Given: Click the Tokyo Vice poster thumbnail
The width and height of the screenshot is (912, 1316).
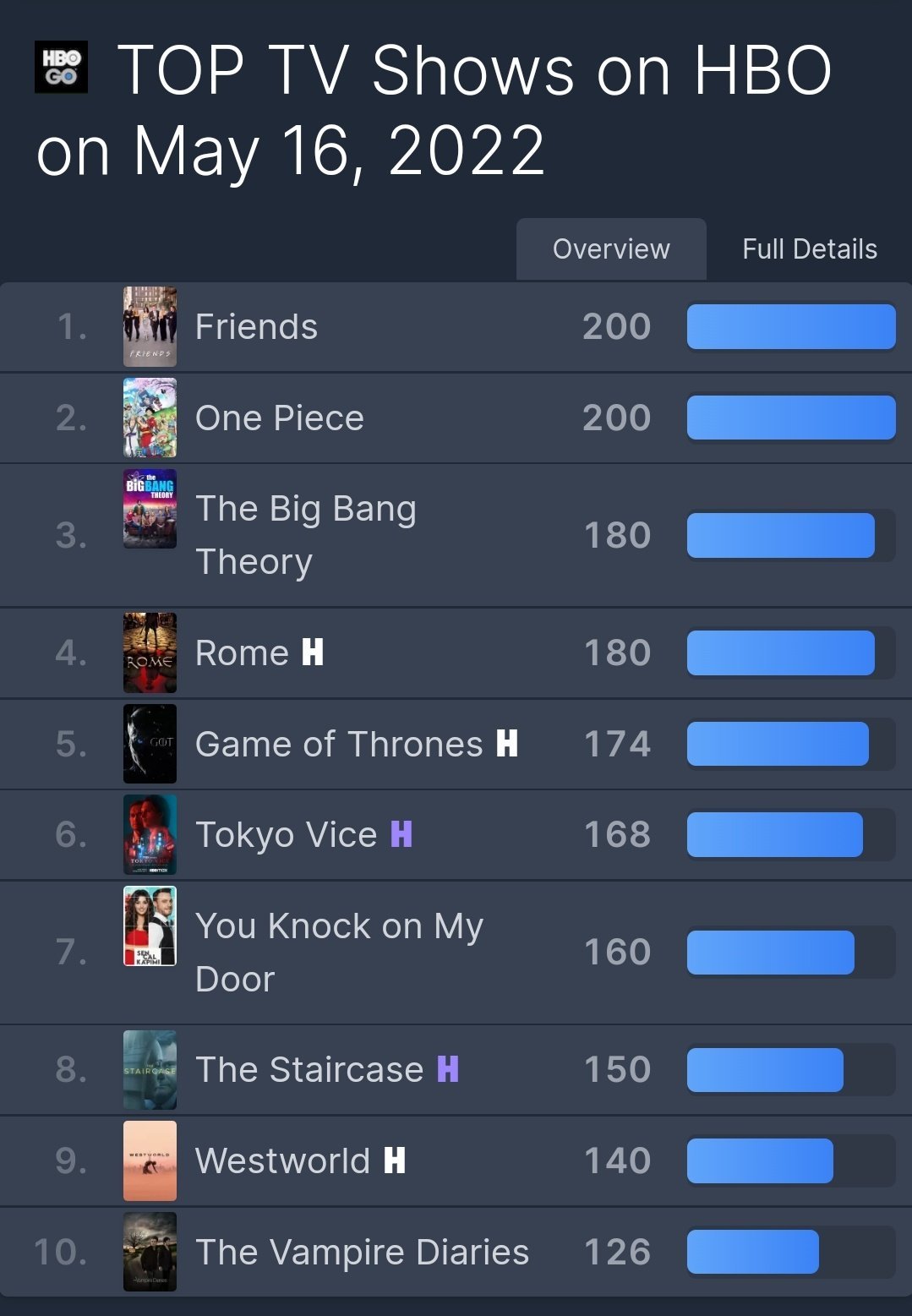Looking at the screenshot, I should (150, 834).
